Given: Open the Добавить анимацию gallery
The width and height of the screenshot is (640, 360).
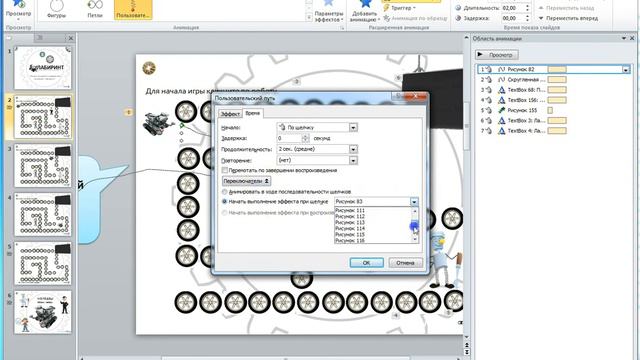Looking at the screenshot, I should click(365, 11).
